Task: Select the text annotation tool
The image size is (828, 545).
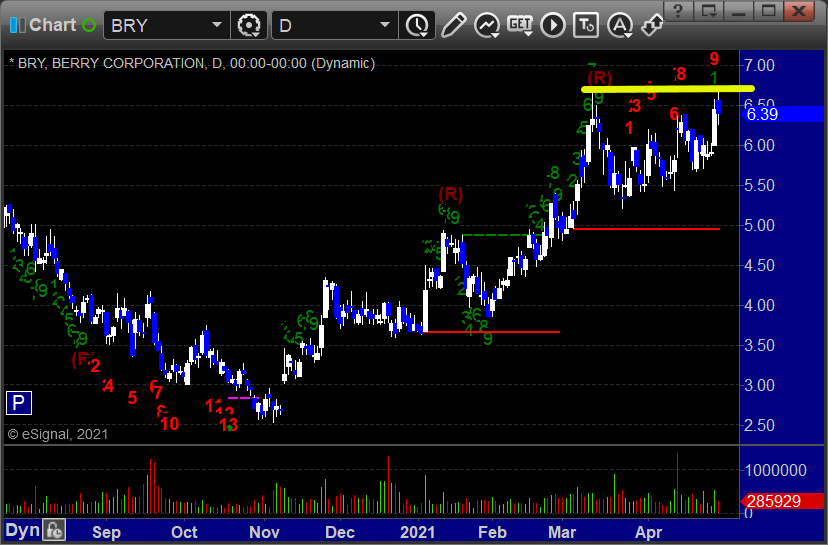Action: coord(586,25)
